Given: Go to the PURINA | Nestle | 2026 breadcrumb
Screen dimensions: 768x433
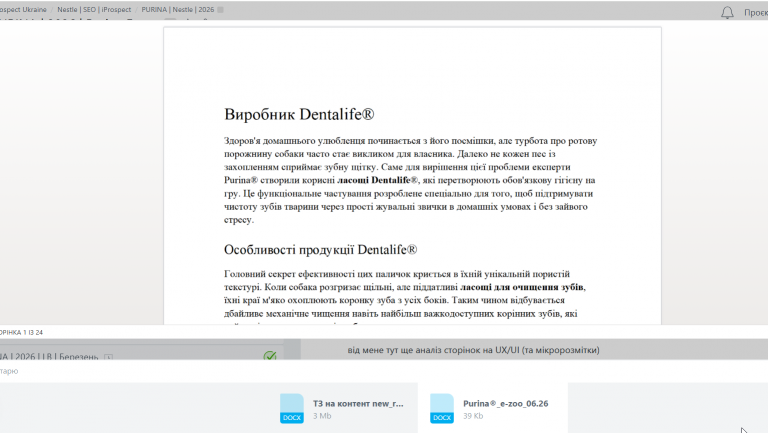Looking at the screenshot, I should [x=178, y=9].
